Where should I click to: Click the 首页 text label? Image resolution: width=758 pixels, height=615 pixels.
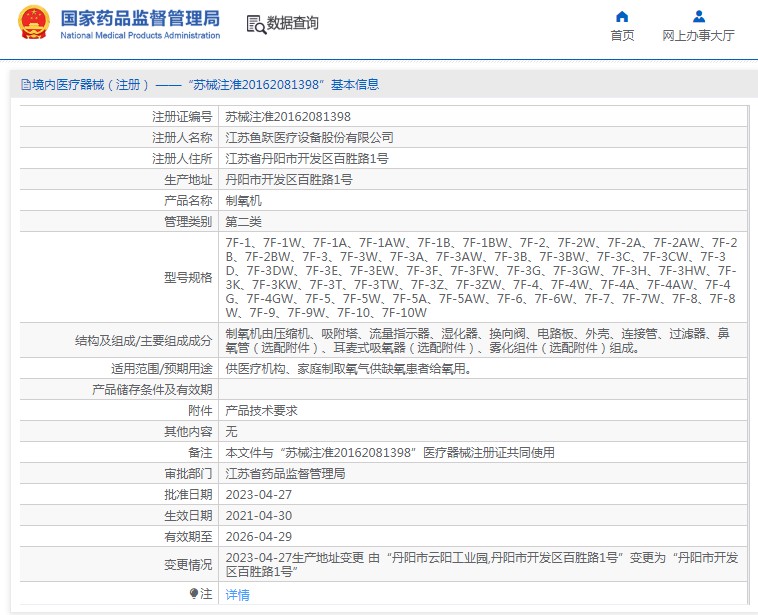click(622, 35)
